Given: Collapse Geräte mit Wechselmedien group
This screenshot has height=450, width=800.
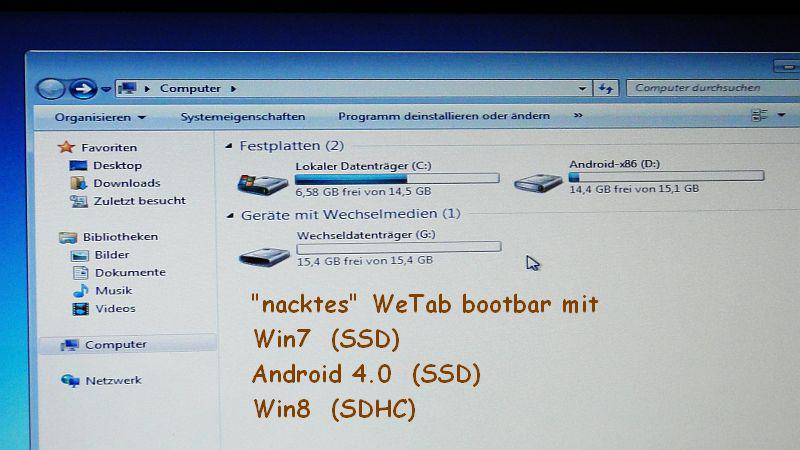Looking at the screenshot, I should [230, 215].
